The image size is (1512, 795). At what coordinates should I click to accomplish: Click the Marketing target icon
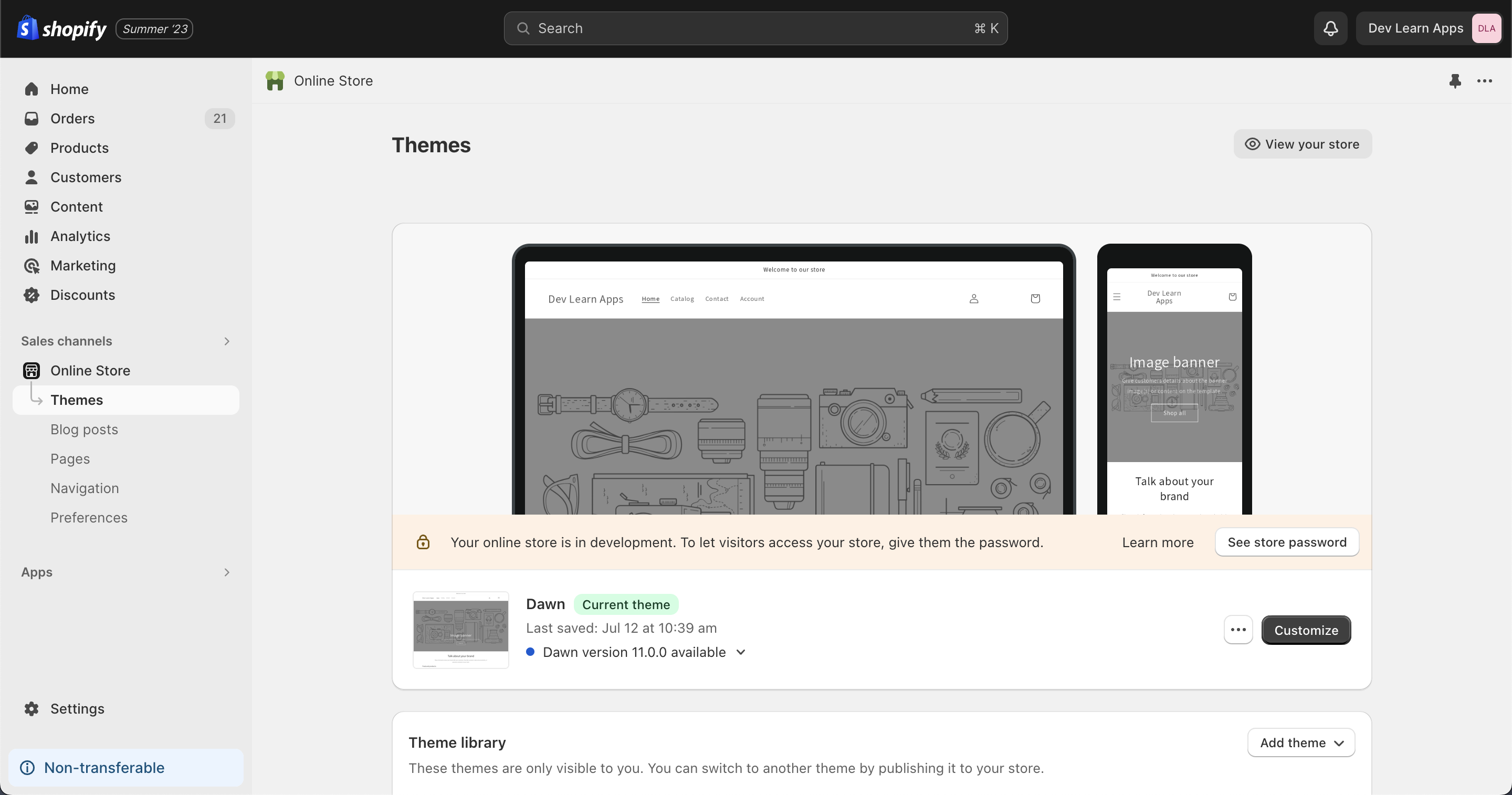click(x=31, y=265)
